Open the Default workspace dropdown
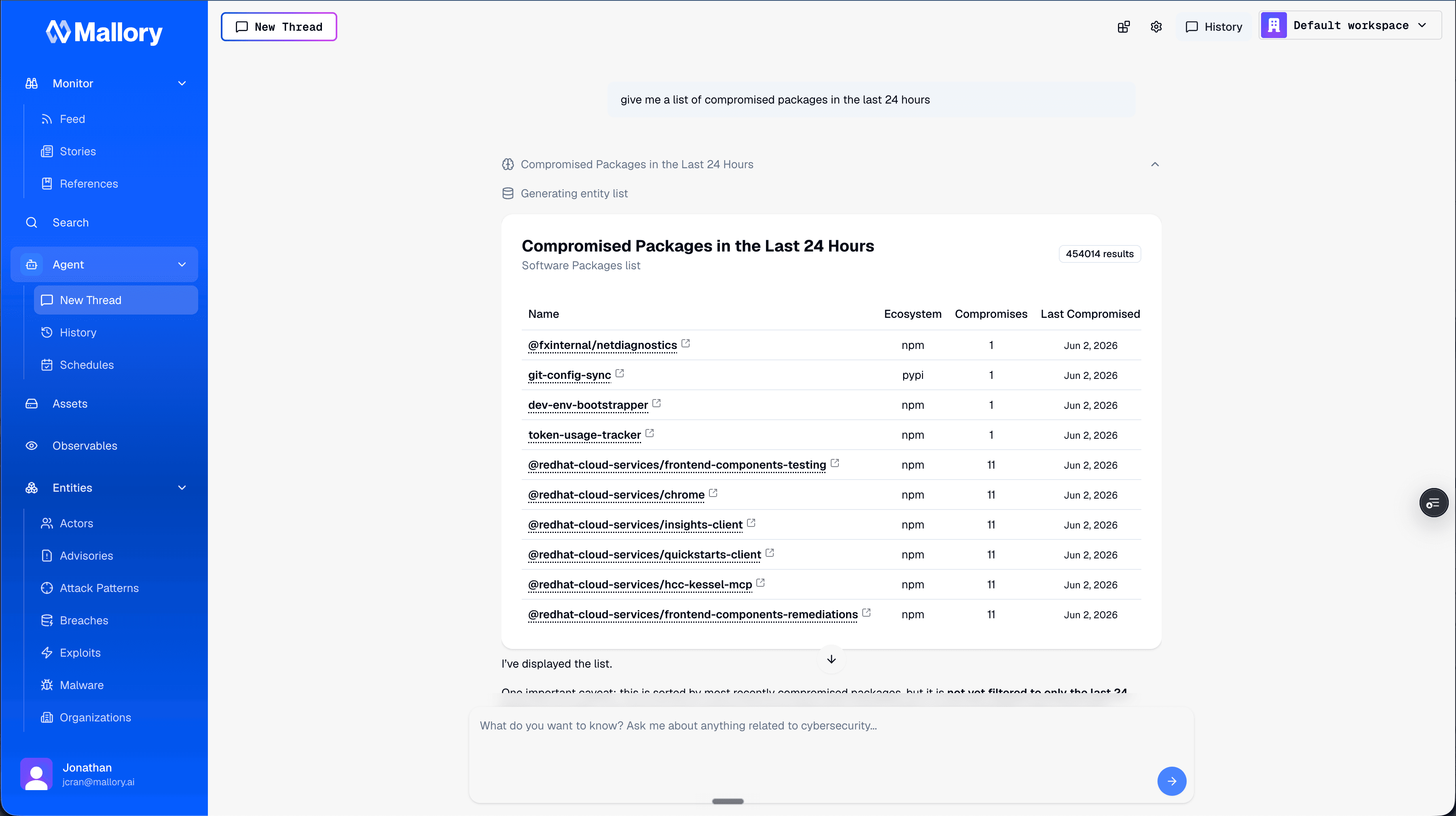1456x816 pixels. 1350,25
